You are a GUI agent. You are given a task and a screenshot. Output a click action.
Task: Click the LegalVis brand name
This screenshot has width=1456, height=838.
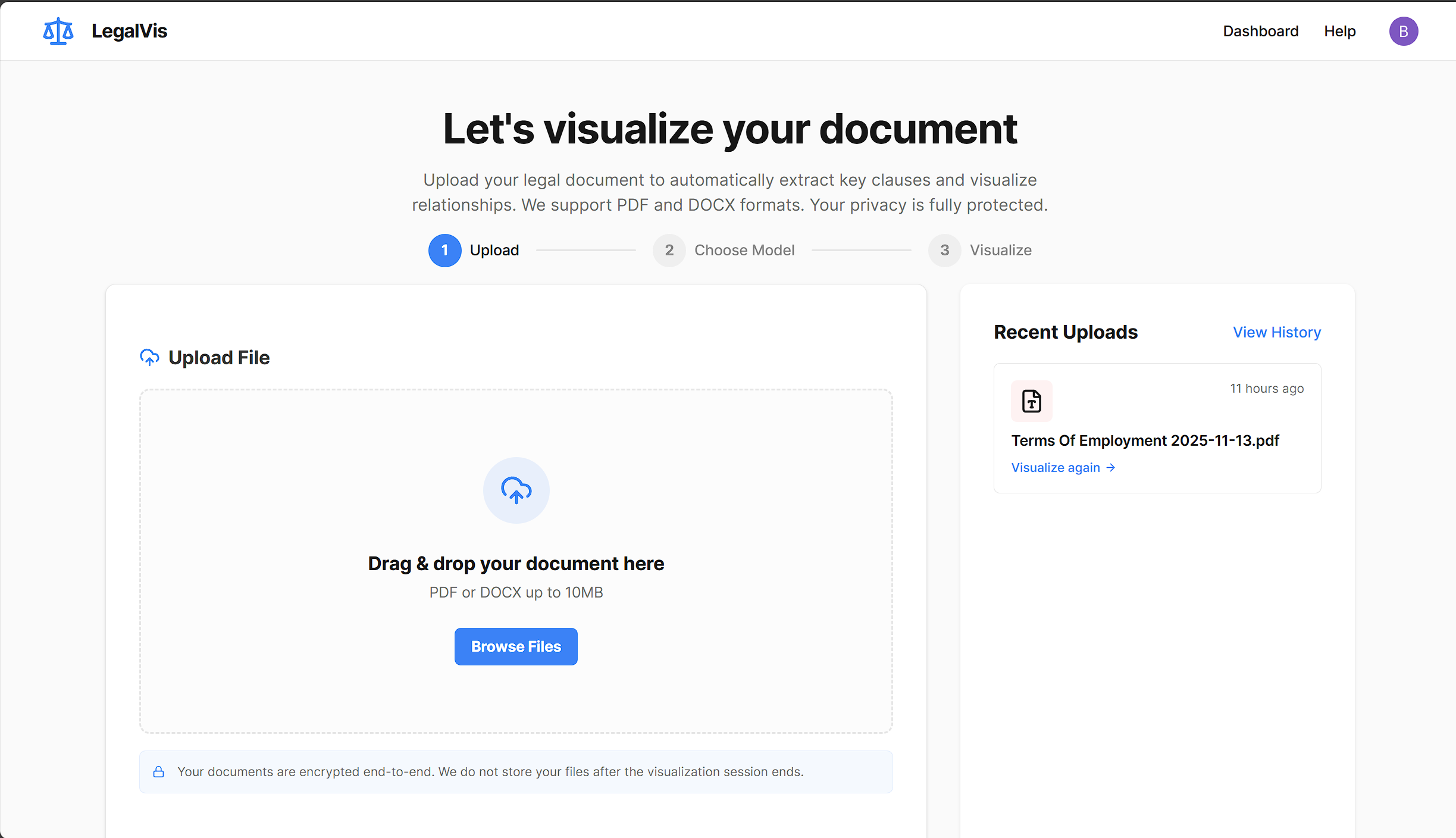coord(129,31)
